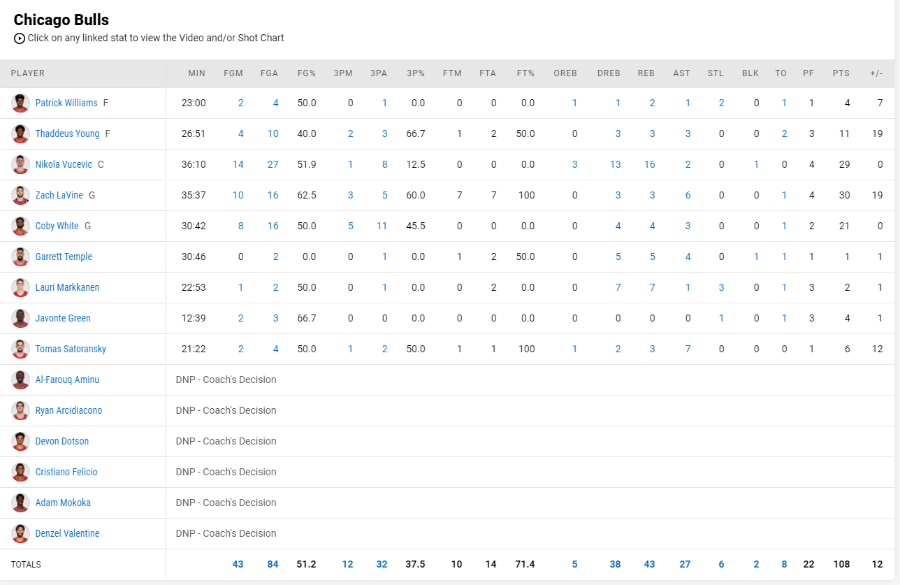Click the Chicago Bulls heading
The width and height of the screenshot is (900, 585).
(61, 20)
